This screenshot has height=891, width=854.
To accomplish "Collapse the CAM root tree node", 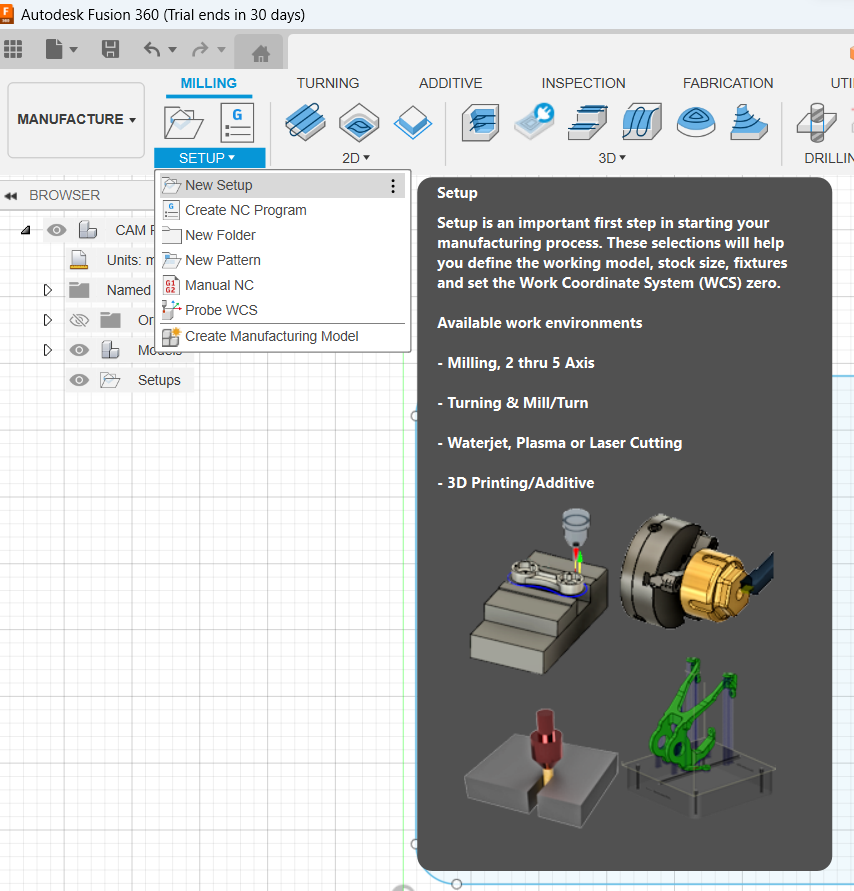I will click(26, 231).
